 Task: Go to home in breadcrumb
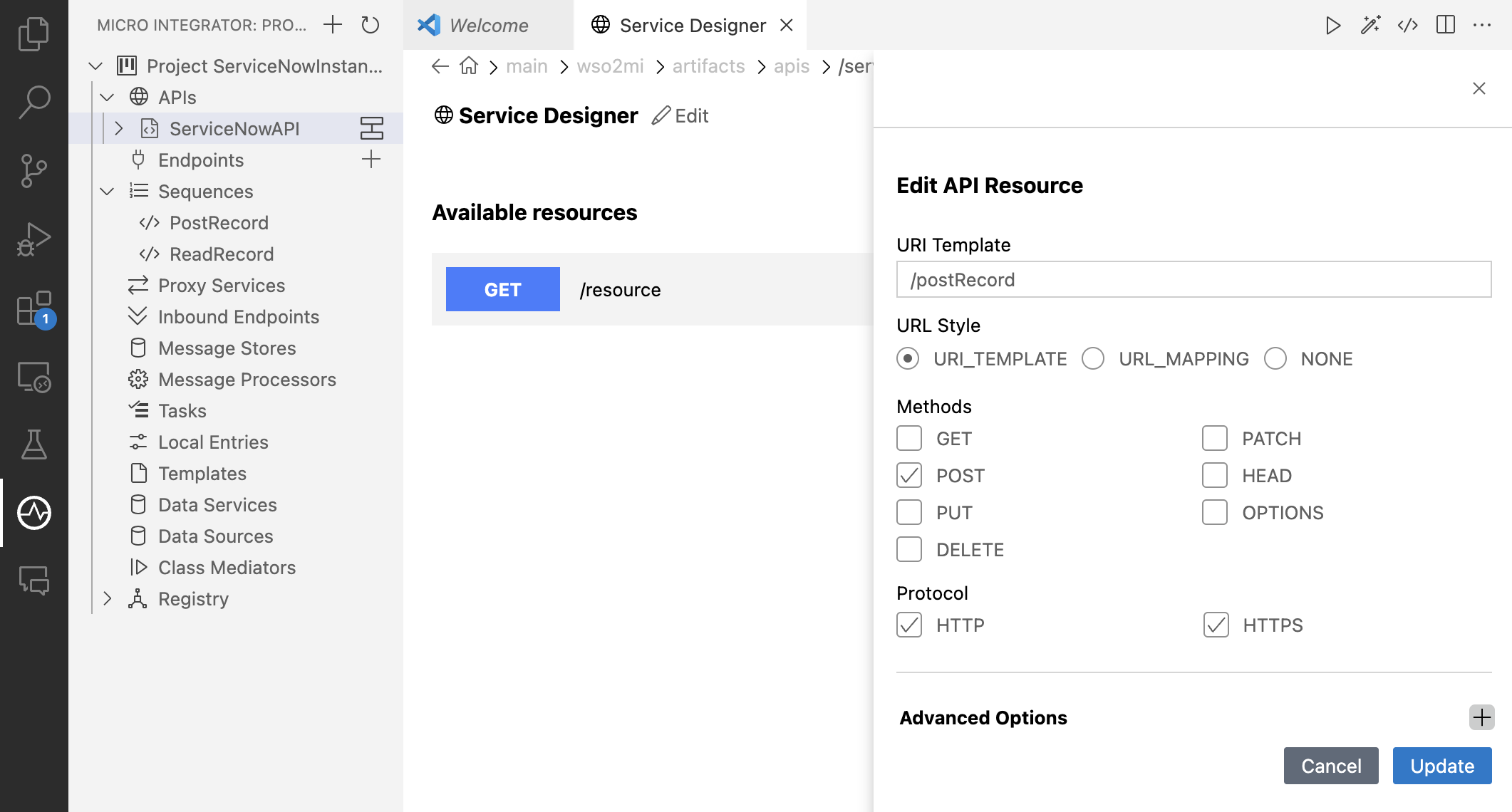[x=469, y=66]
